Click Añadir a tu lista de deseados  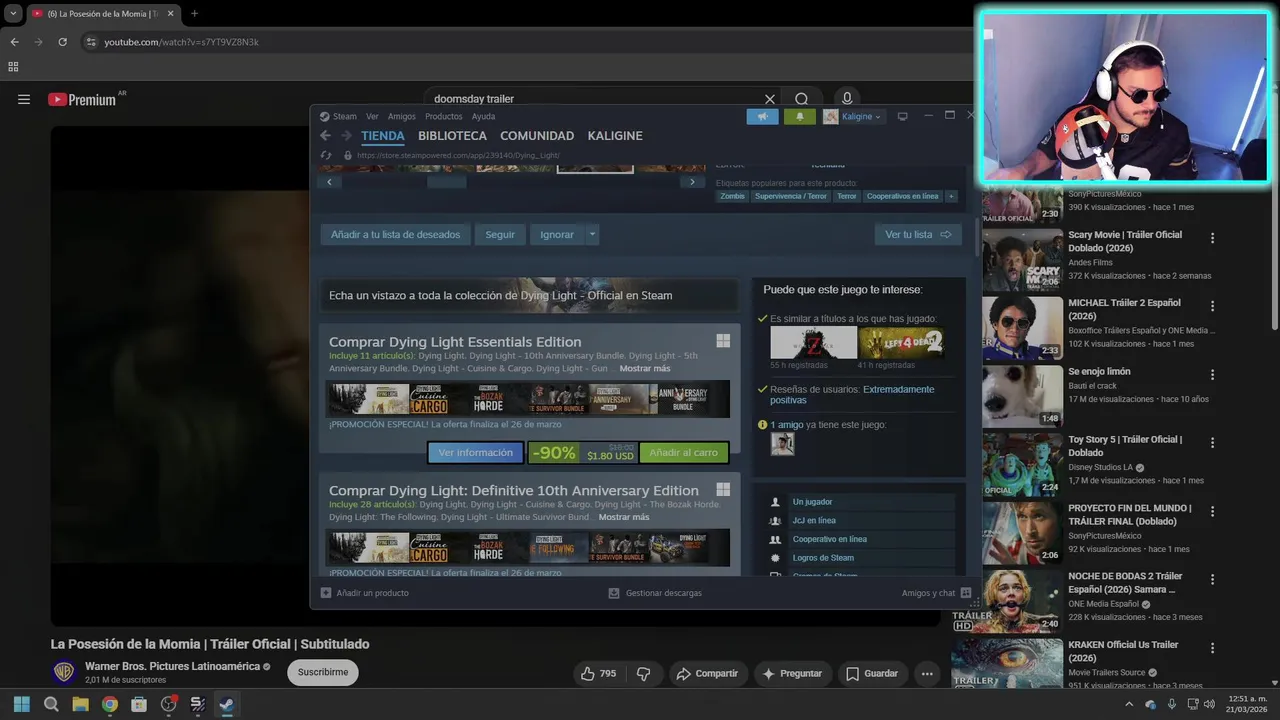click(x=395, y=234)
